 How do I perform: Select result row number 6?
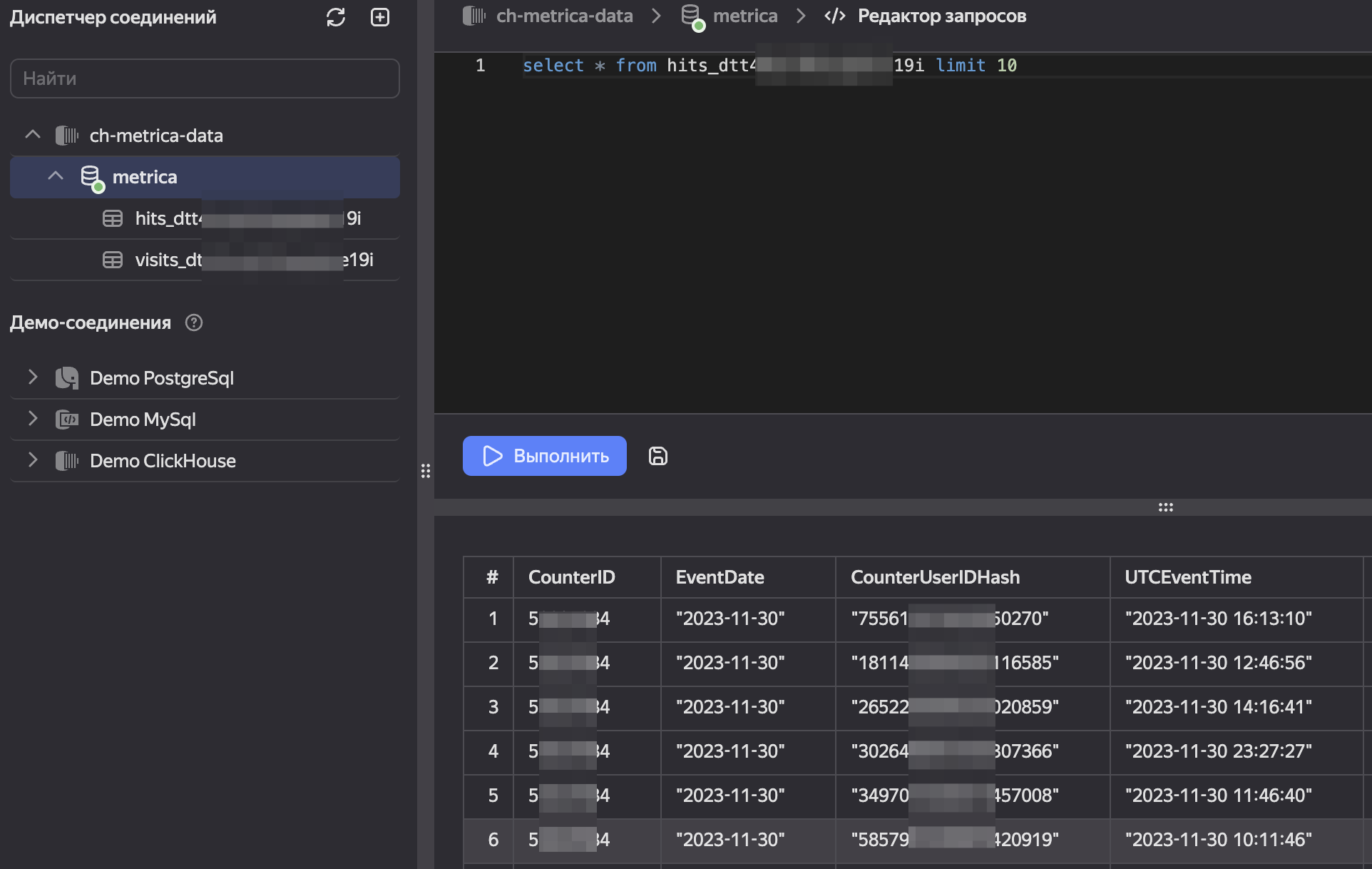[x=493, y=840]
